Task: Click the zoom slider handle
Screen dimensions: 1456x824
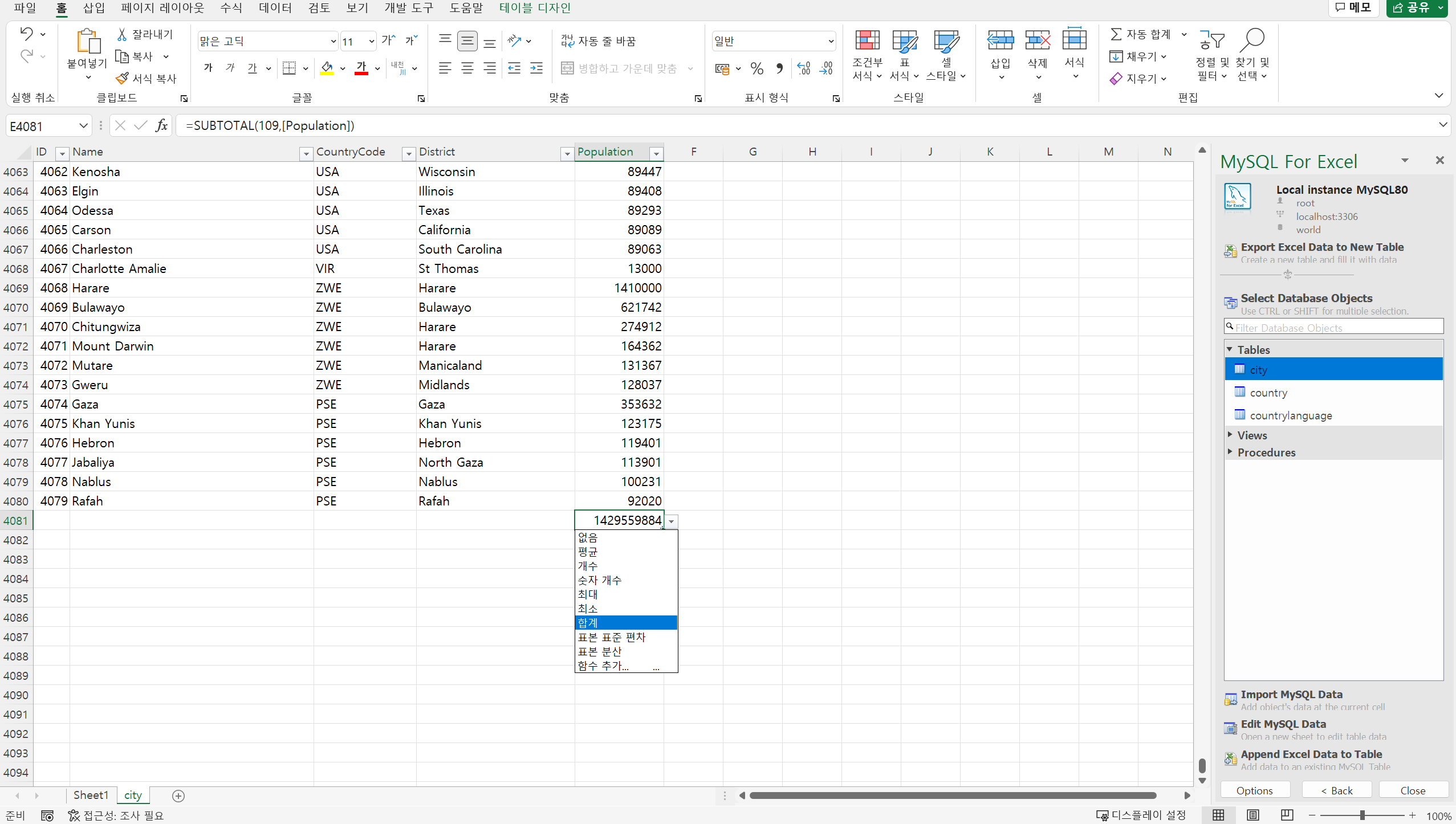Action: [1362, 815]
